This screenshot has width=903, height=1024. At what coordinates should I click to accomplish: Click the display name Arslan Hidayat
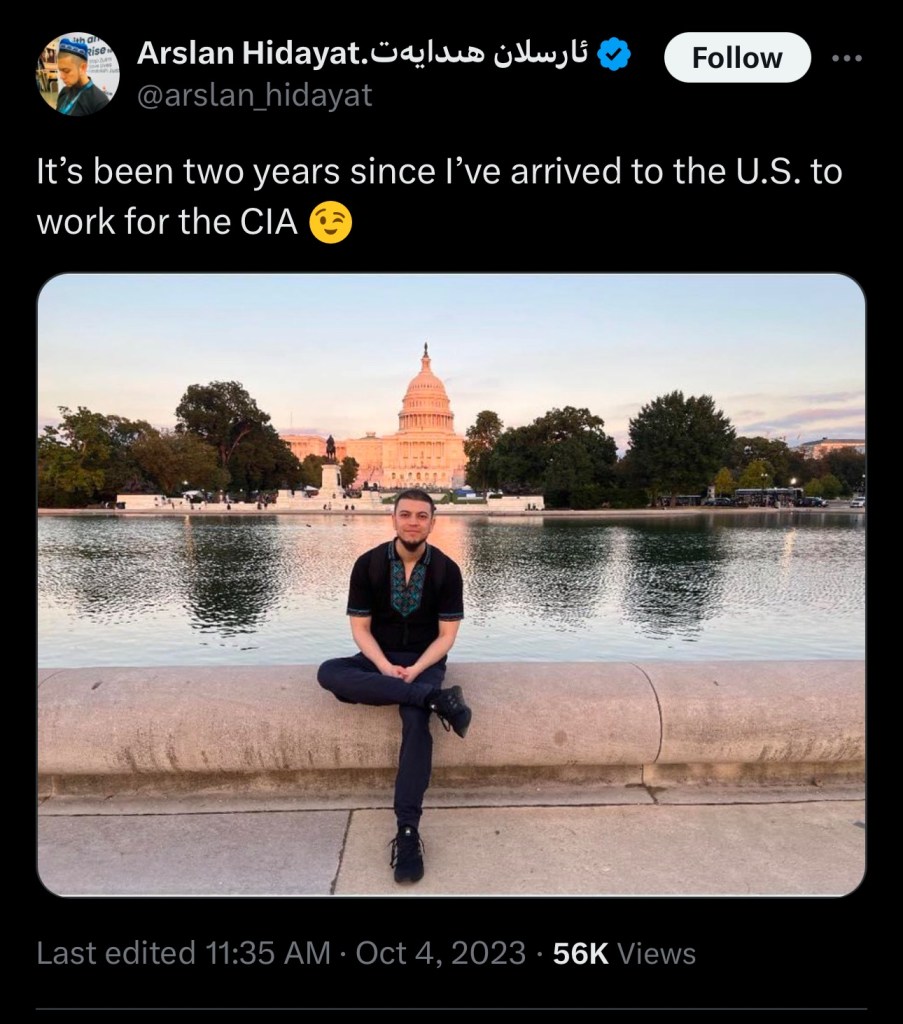[x=253, y=55]
